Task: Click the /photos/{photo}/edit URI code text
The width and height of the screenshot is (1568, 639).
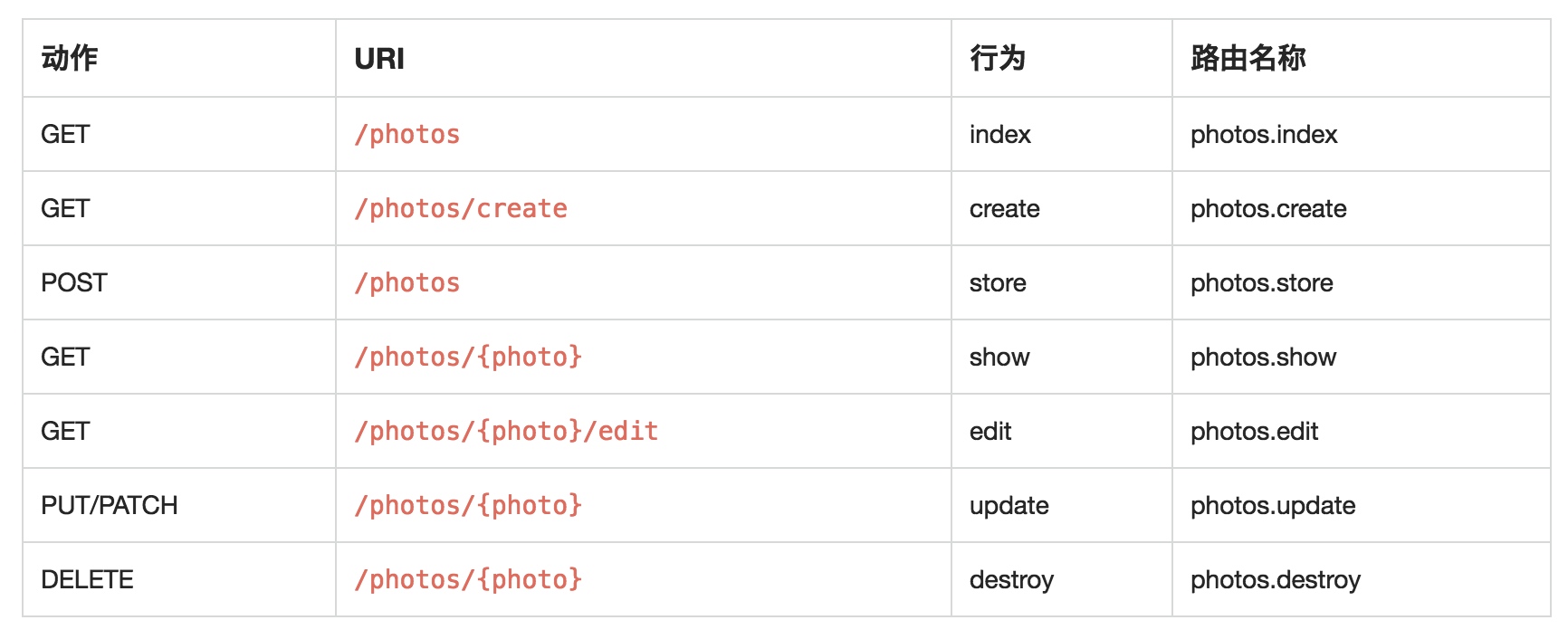Action: point(506,432)
